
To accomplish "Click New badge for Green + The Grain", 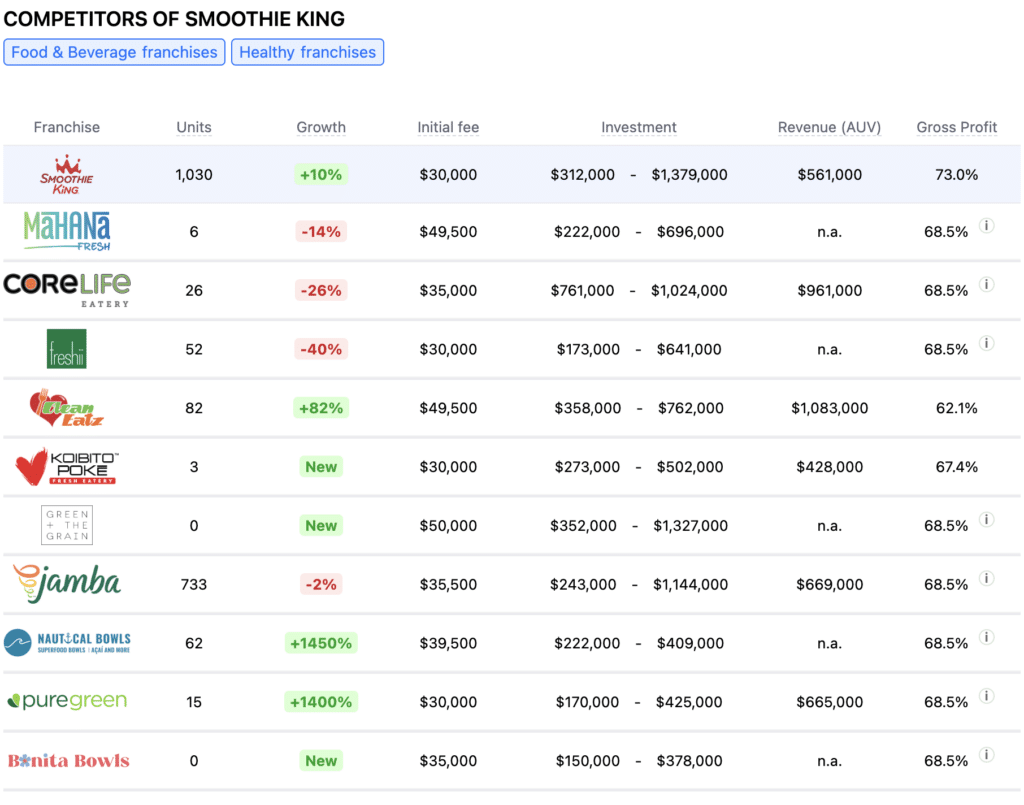I will click(x=321, y=526).
